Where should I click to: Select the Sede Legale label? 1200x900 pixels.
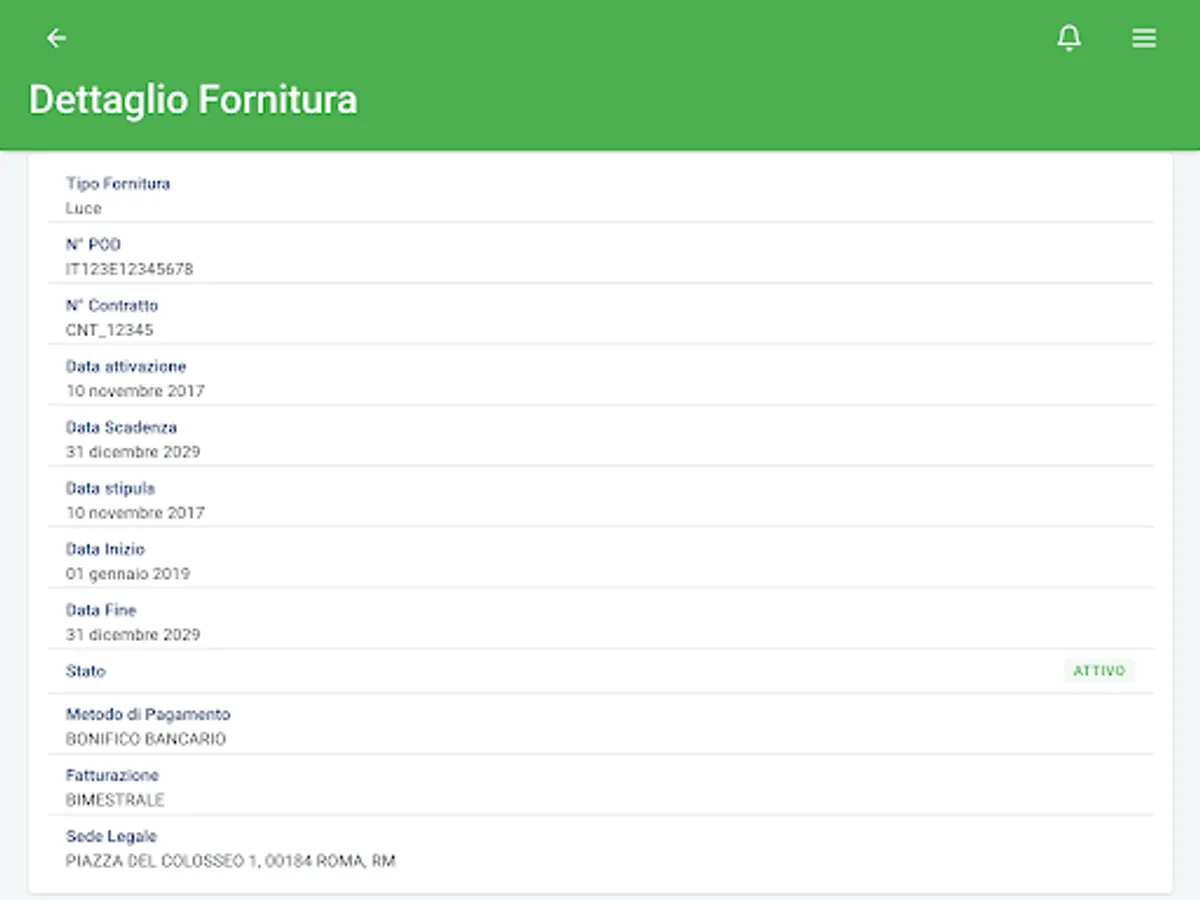pos(111,836)
